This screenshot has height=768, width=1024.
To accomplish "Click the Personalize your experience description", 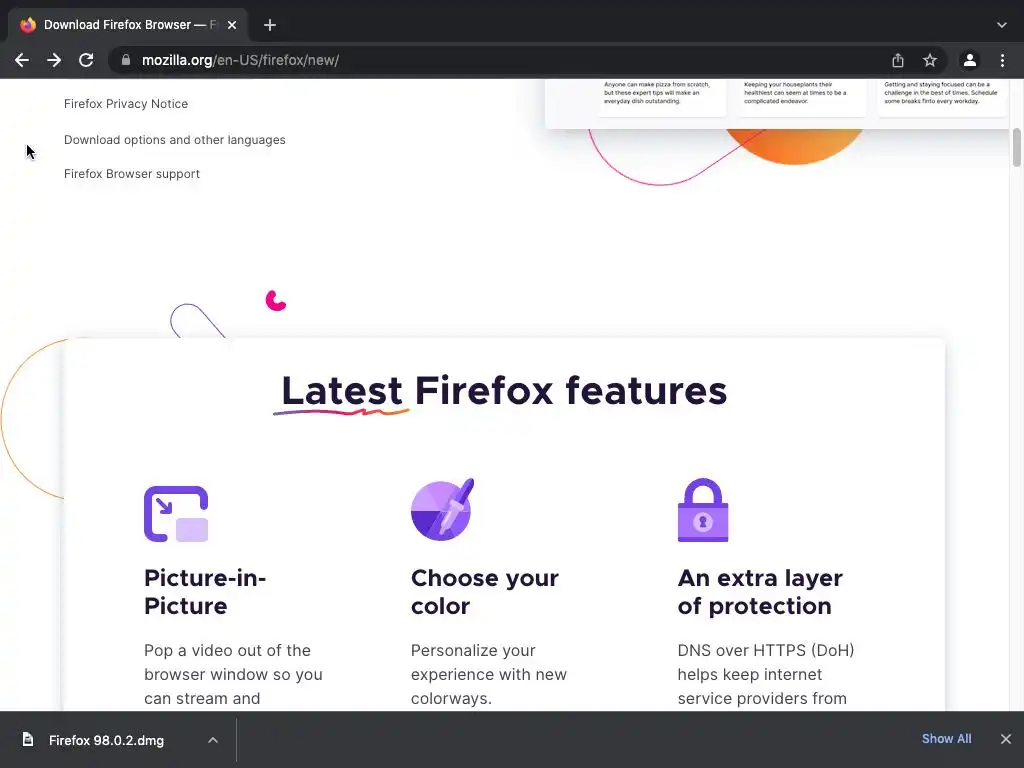I will click(488, 675).
